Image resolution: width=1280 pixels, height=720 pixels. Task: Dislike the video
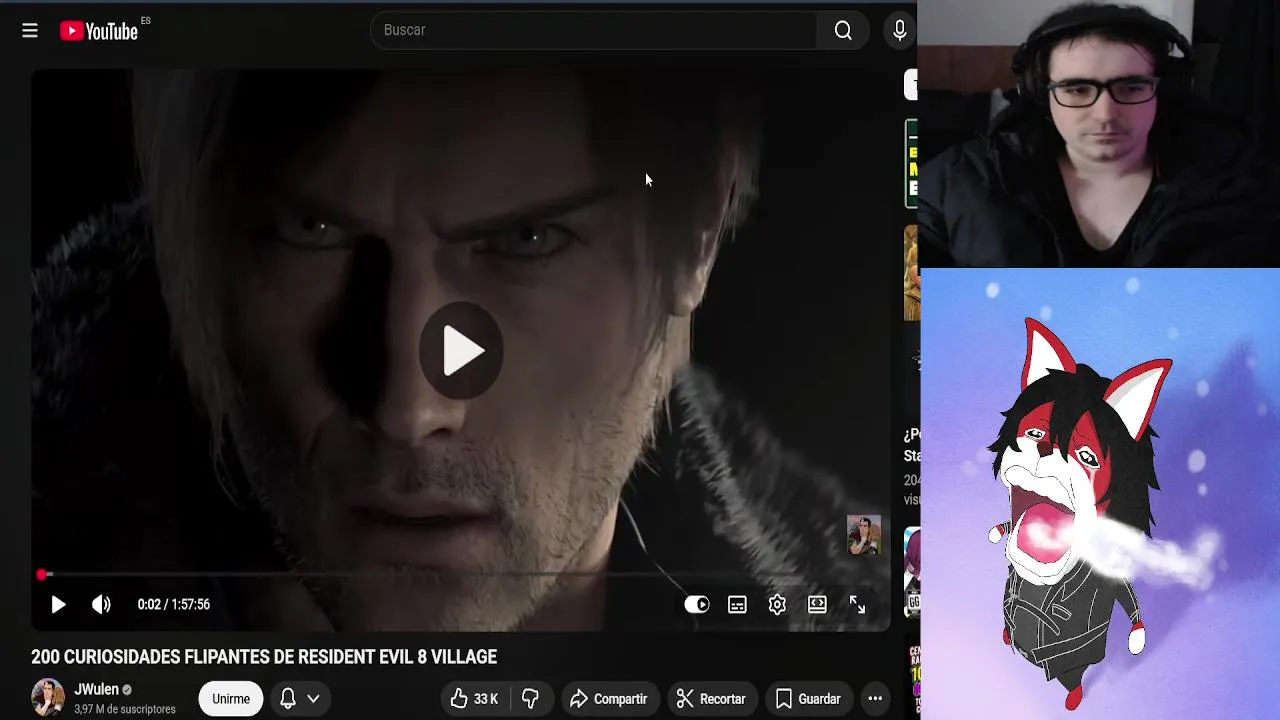coord(531,699)
